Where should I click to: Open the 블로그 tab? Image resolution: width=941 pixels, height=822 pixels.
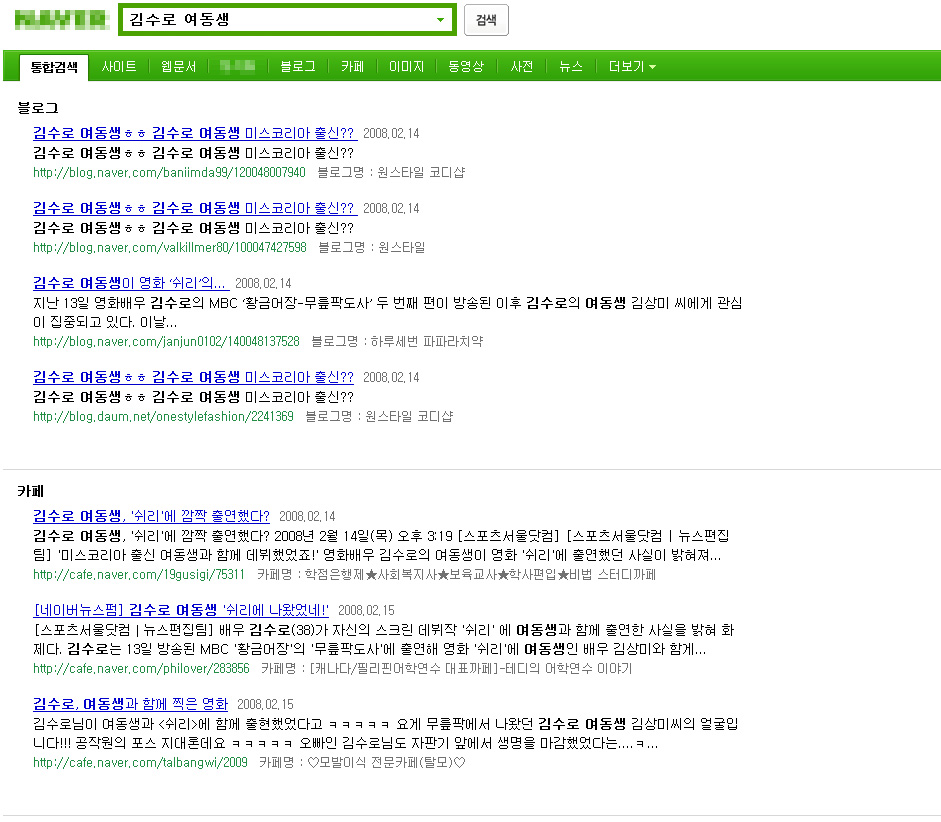(298, 67)
